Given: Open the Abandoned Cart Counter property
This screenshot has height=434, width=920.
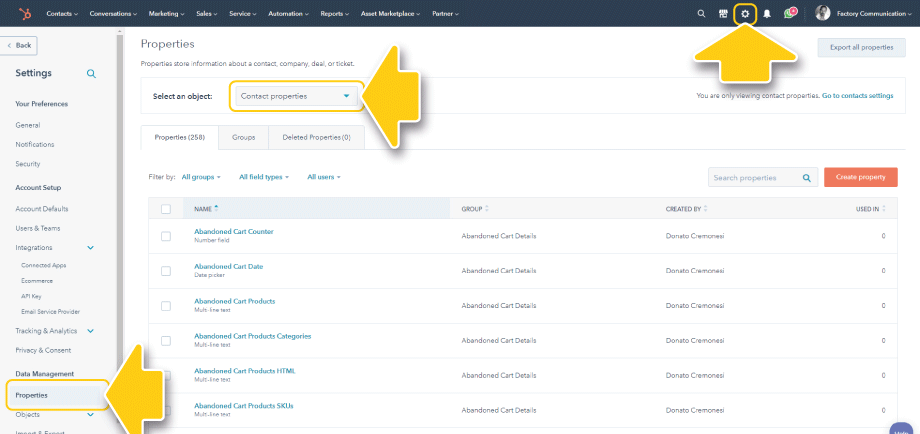Looking at the screenshot, I should click(234, 232).
